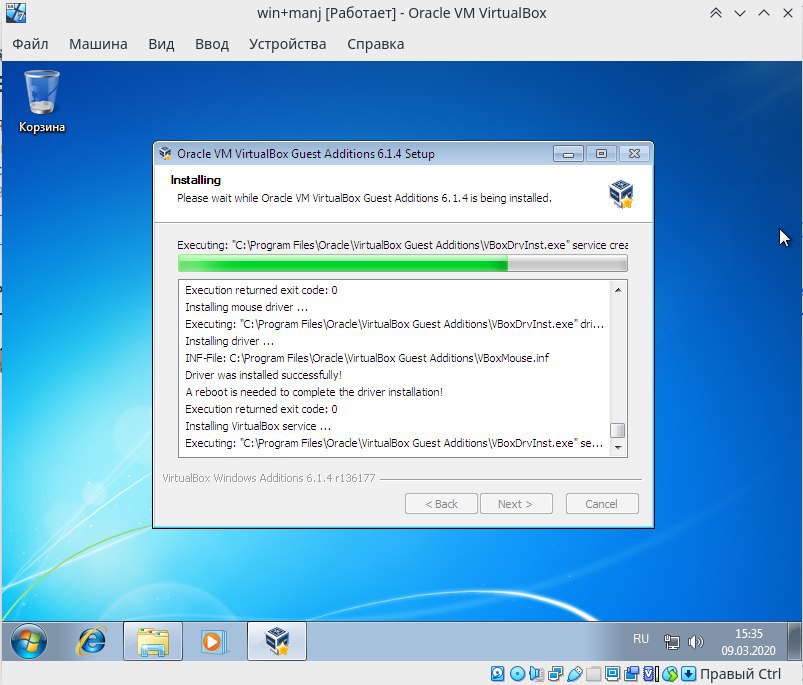Open the Корзина recycle bin icon

(x=42, y=101)
